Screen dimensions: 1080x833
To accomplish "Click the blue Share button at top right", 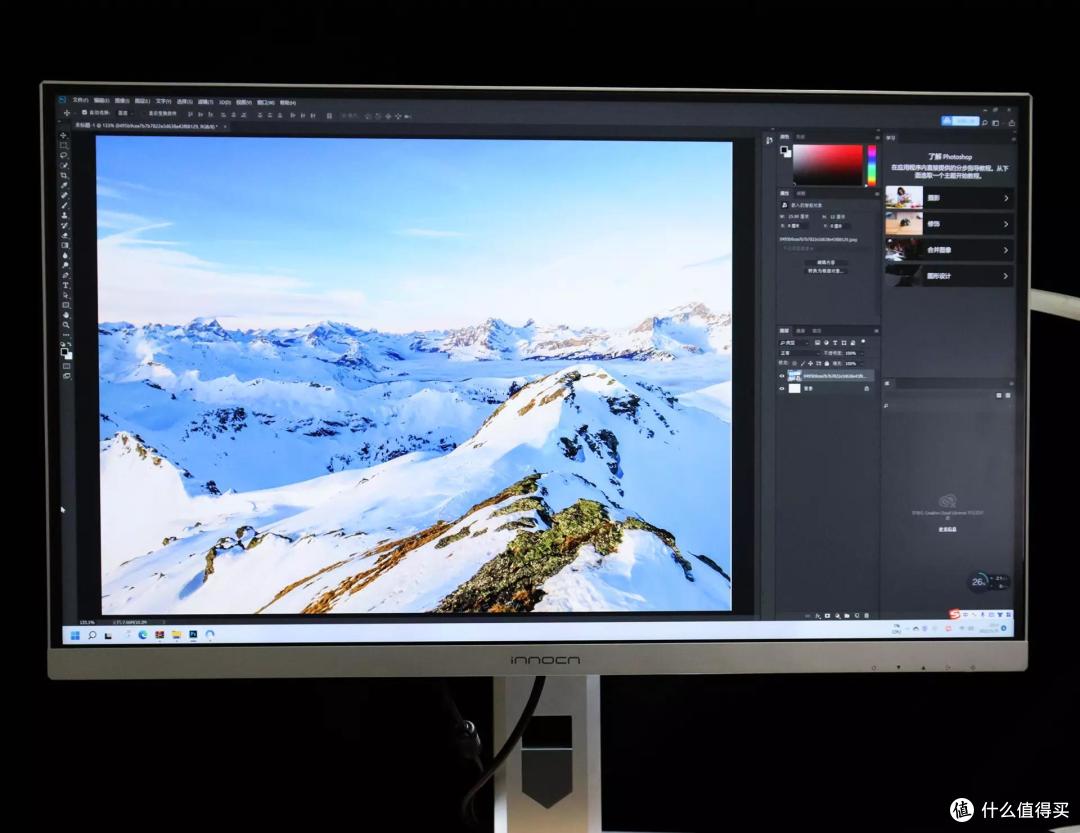I will click(960, 121).
